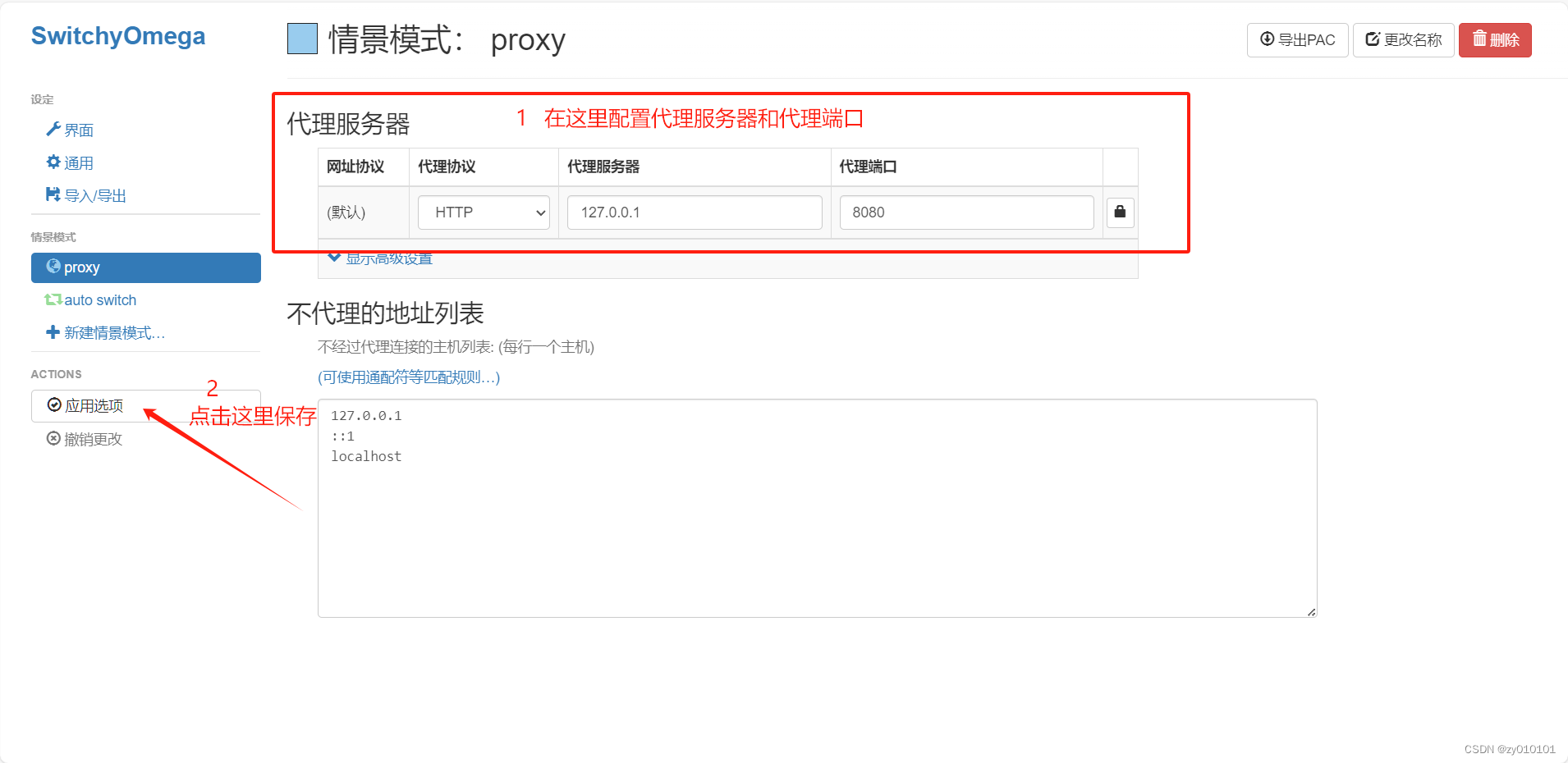1568x763 pixels.
Task: Click the floppy-disk icon beside 导入/导出
Action: [53, 194]
